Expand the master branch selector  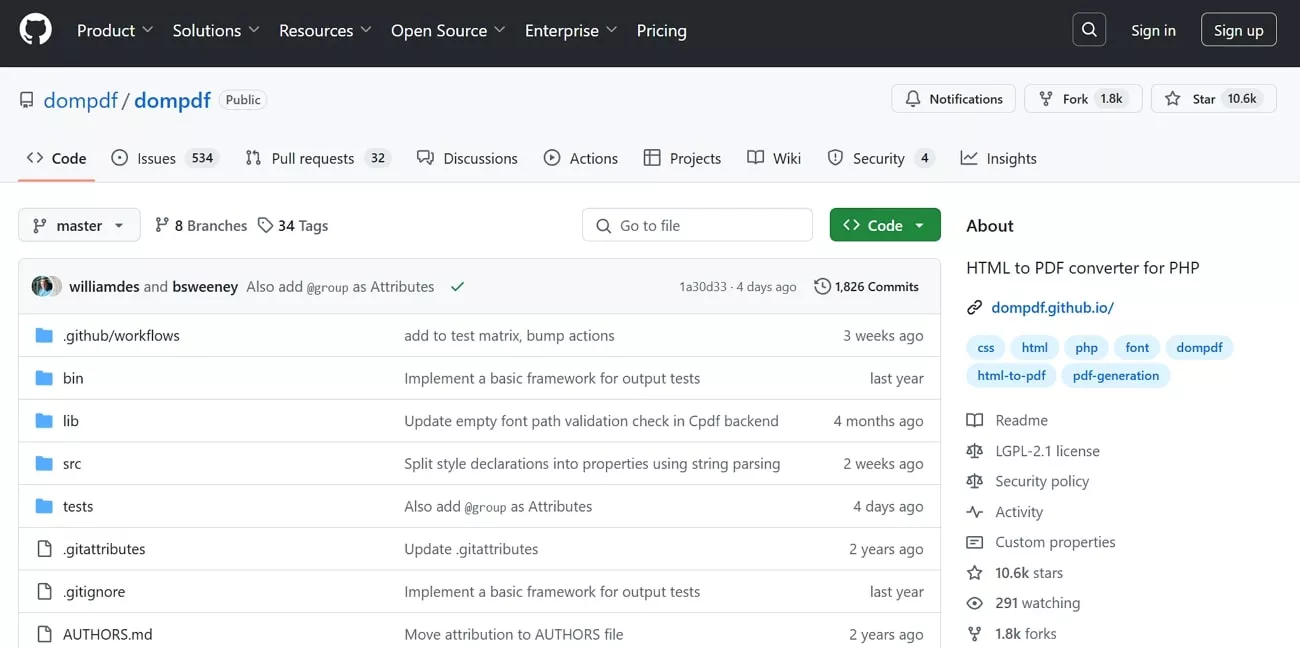[x=78, y=225]
